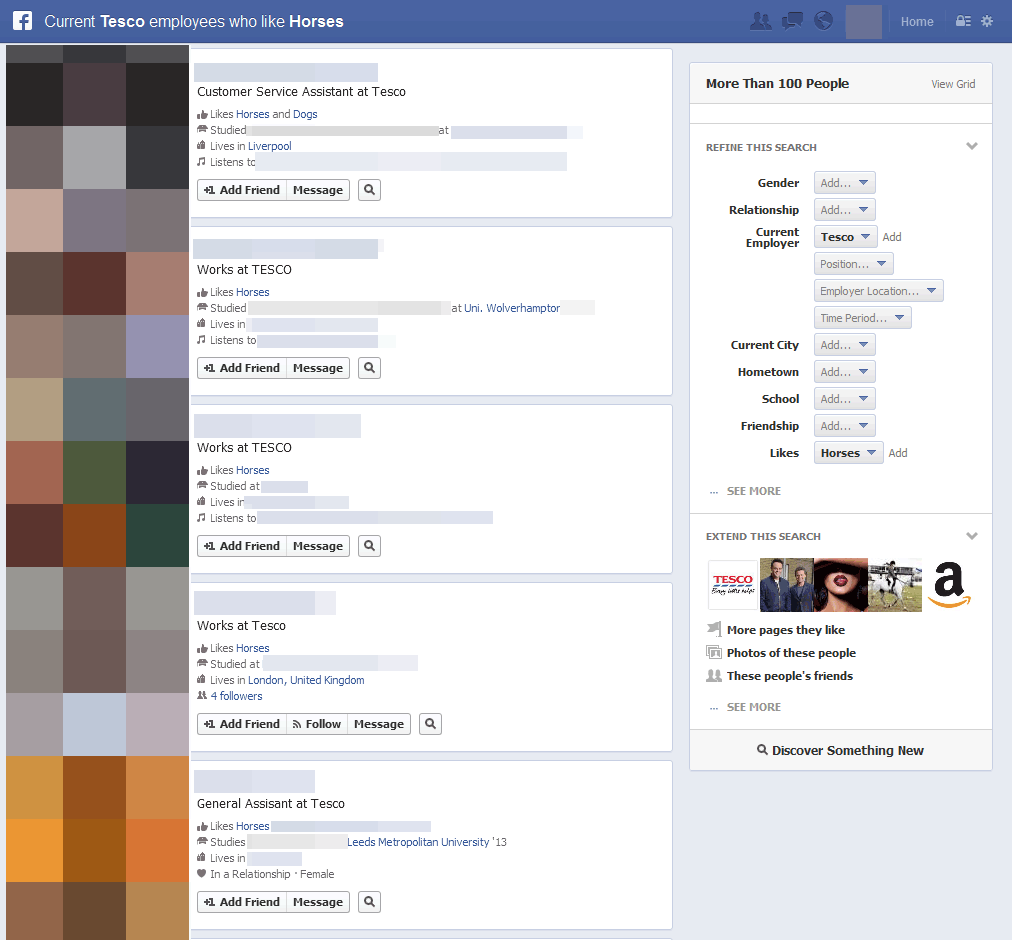Add Friend for Customer Service Assistant result

coord(242,190)
